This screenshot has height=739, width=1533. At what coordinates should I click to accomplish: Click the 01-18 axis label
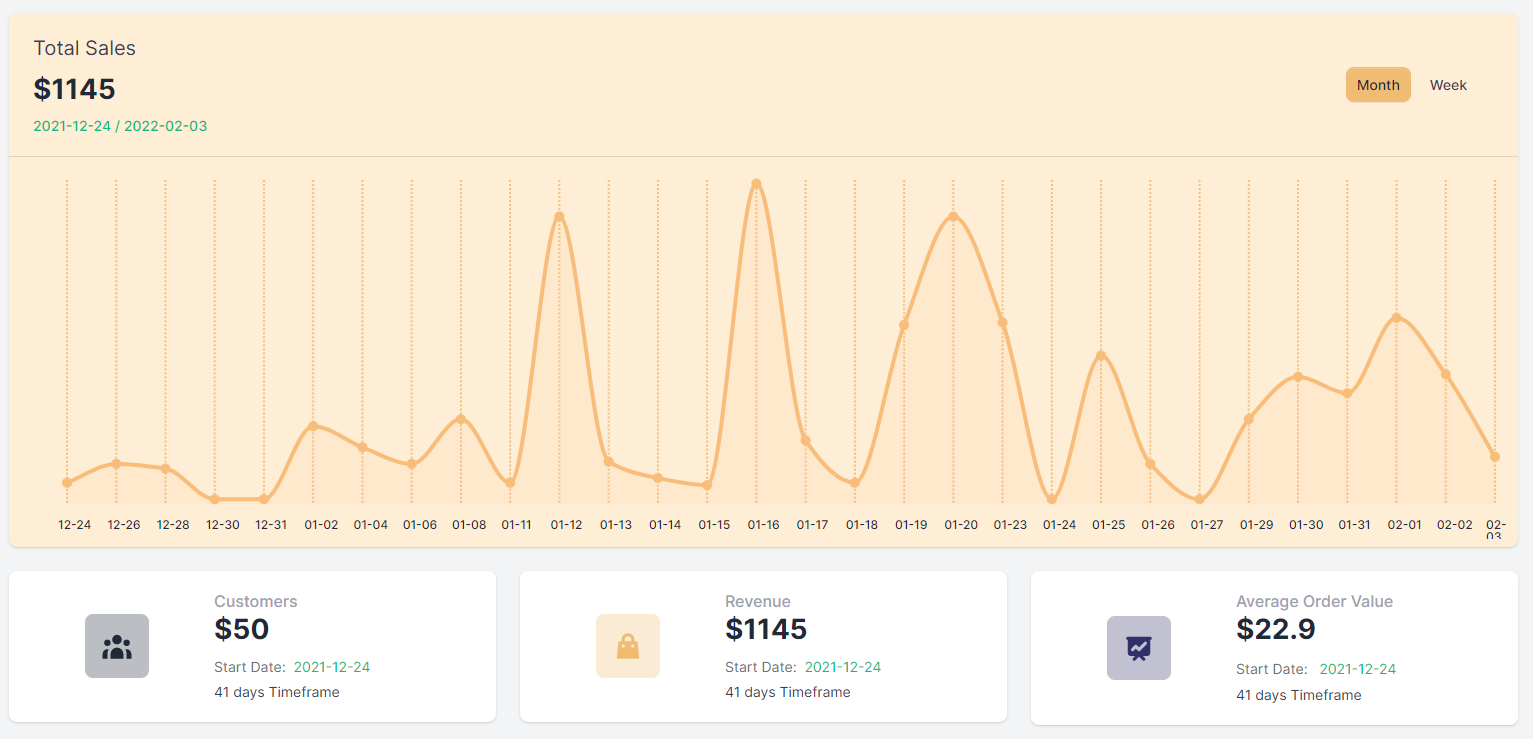(x=862, y=525)
